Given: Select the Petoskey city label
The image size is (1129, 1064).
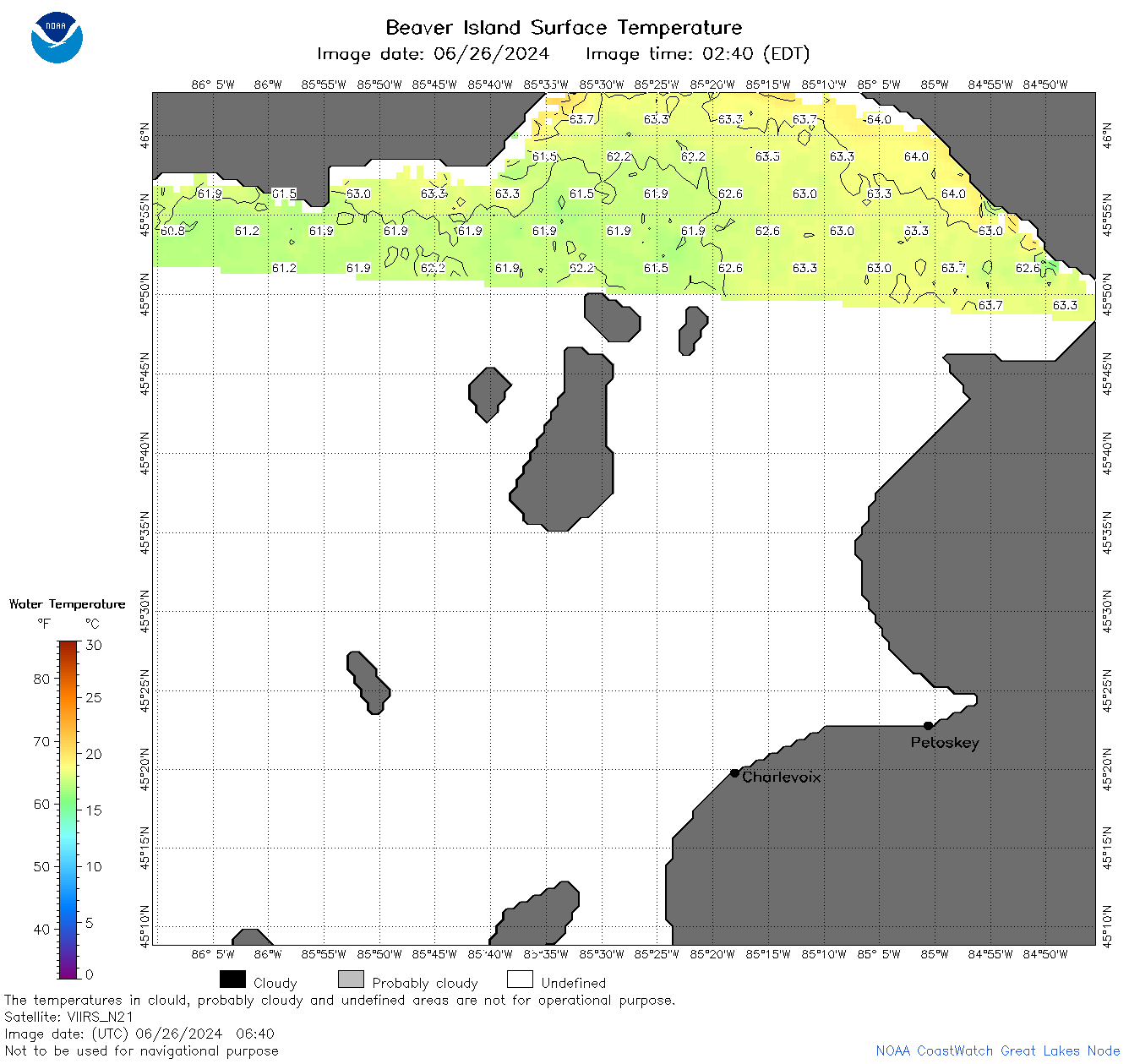Looking at the screenshot, I should coord(945,743).
